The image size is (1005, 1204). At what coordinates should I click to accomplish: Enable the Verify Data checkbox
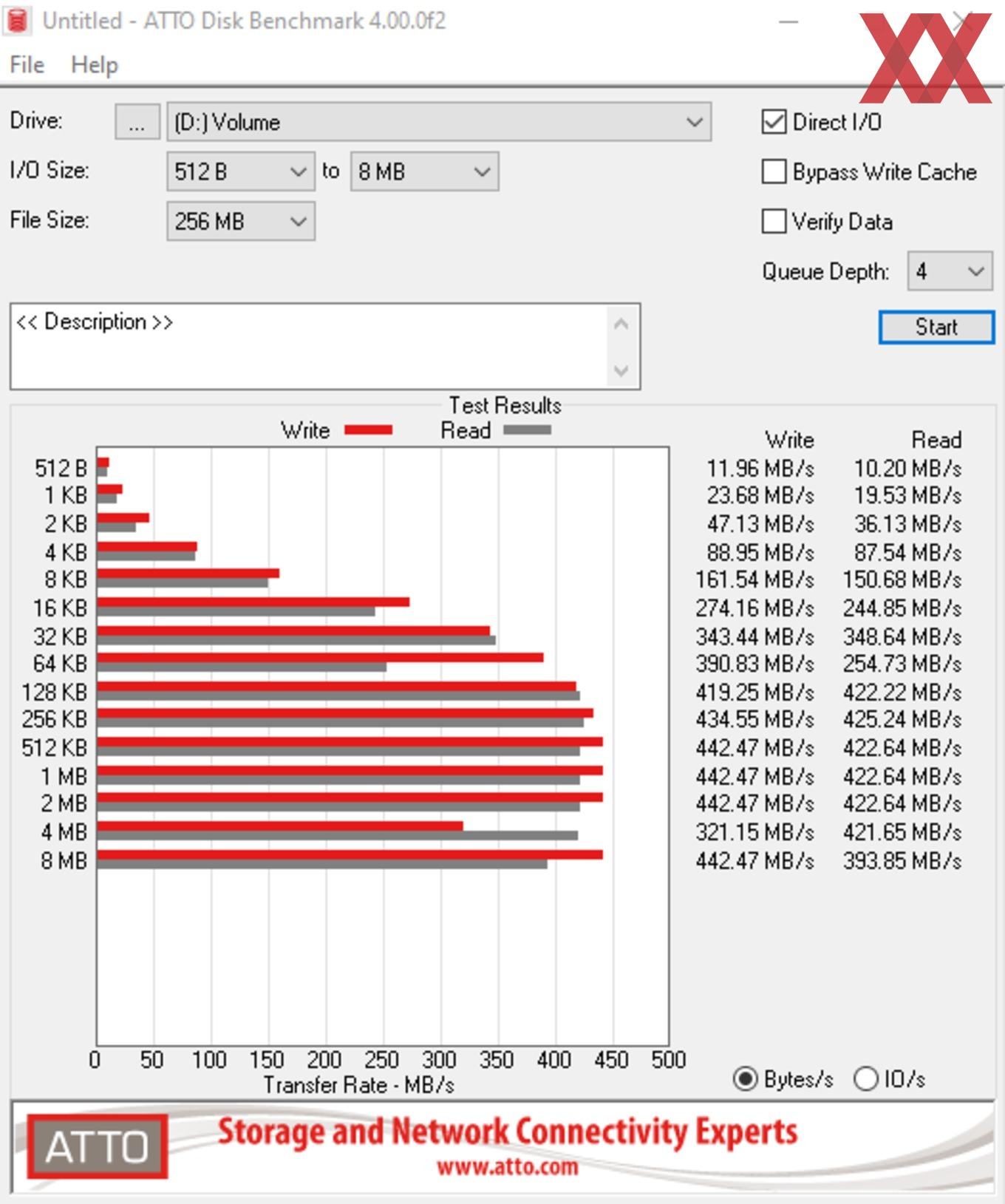click(x=774, y=221)
